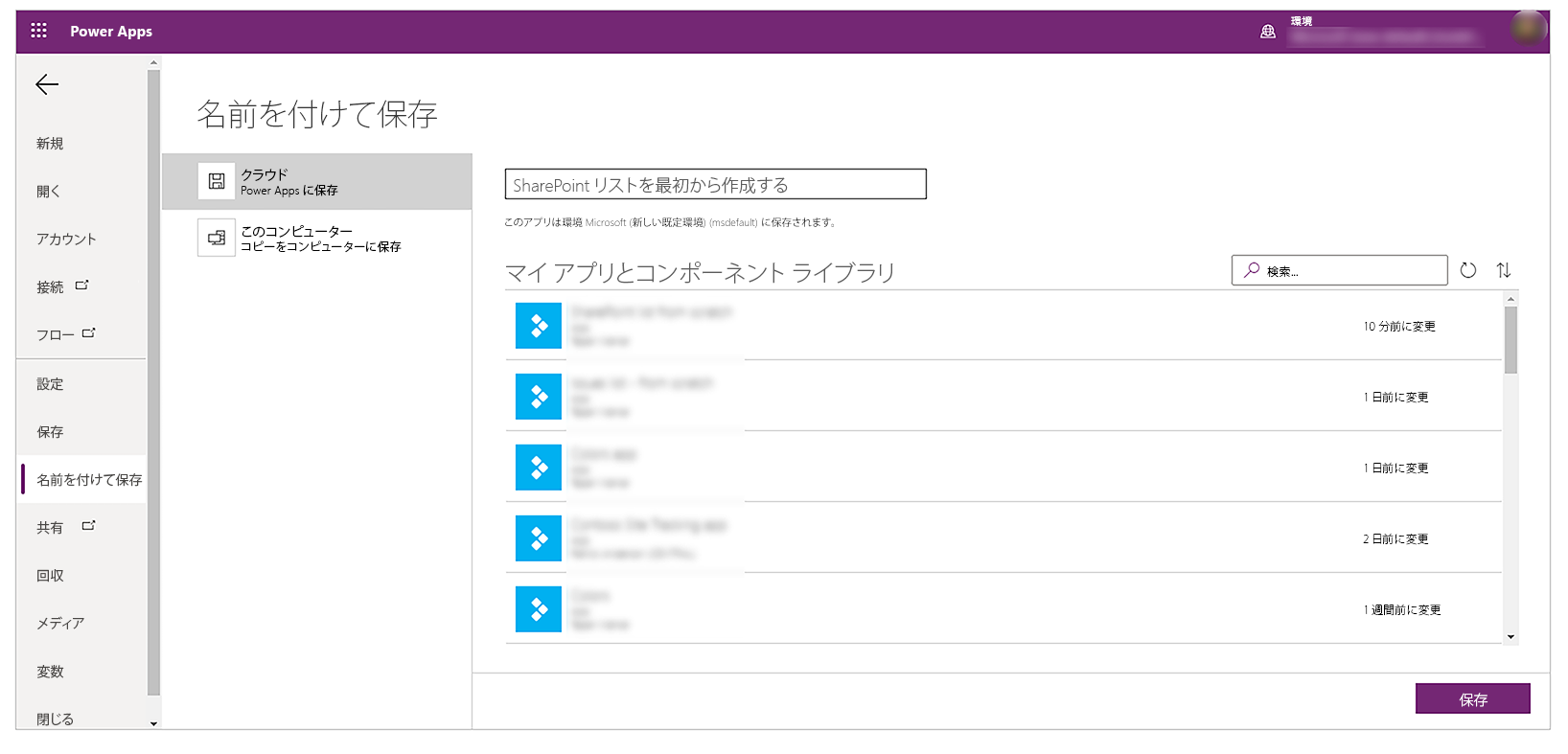1568x754 pixels.
Task: Click the app list scroll up arrow
Action: point(1510,299)
